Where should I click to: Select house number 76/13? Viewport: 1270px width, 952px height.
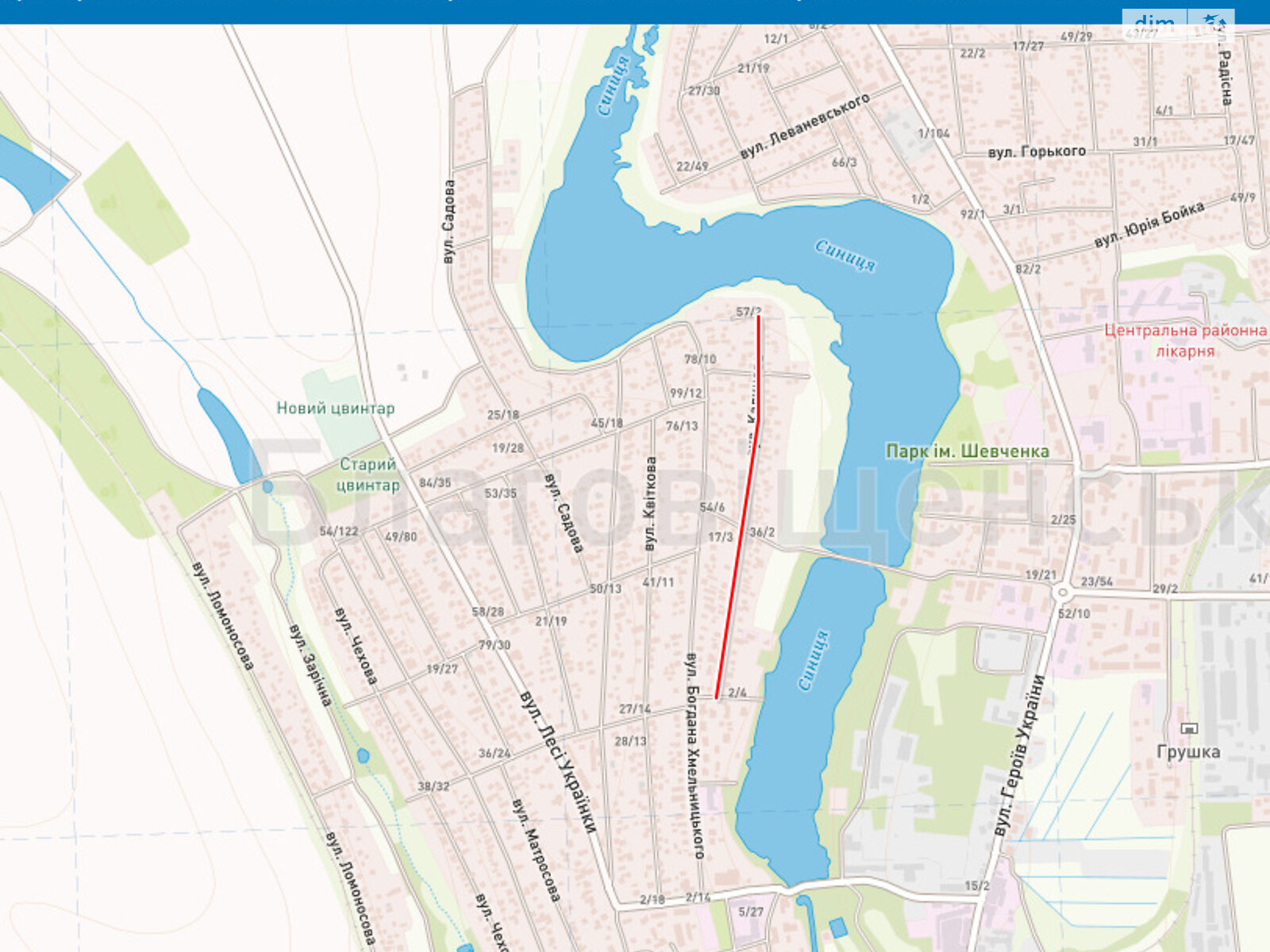click(682, 426)
